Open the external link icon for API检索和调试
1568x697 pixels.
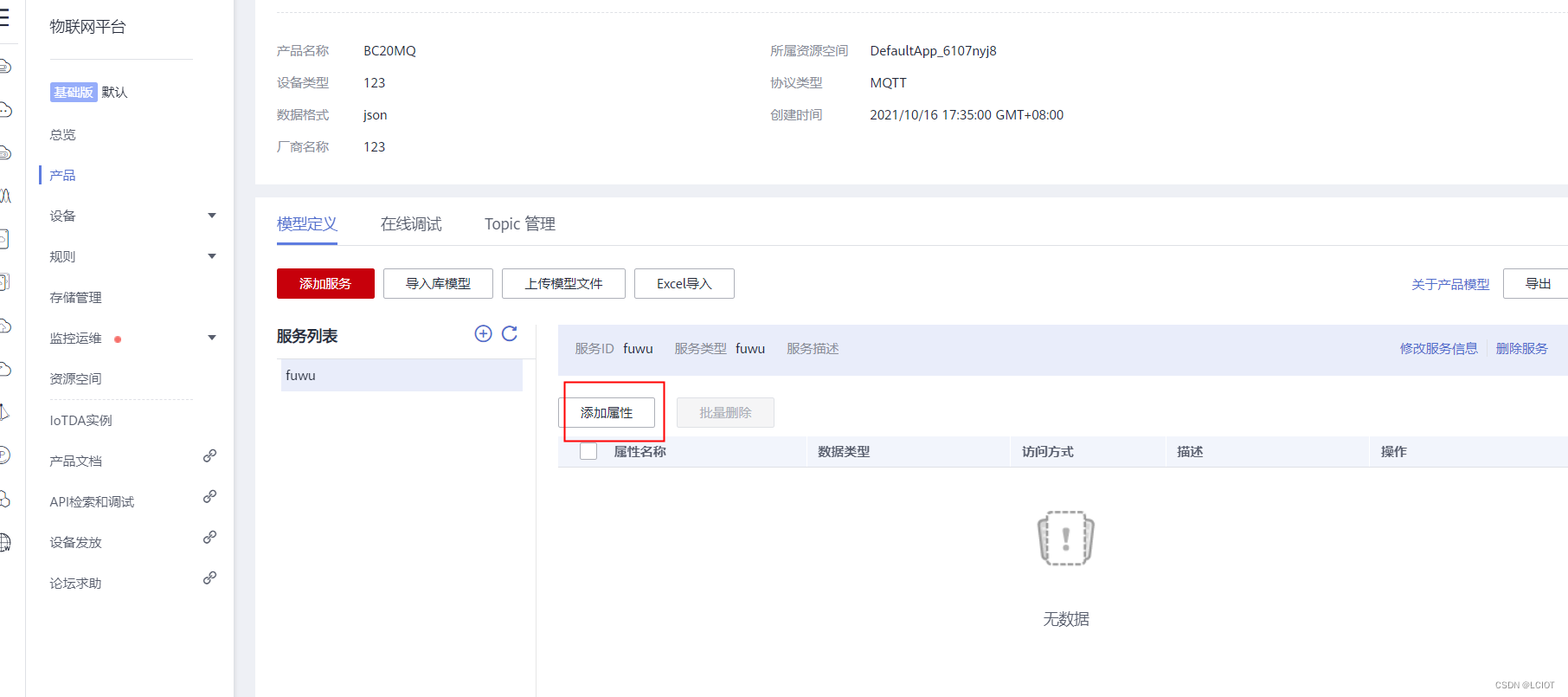click(209, 496)
